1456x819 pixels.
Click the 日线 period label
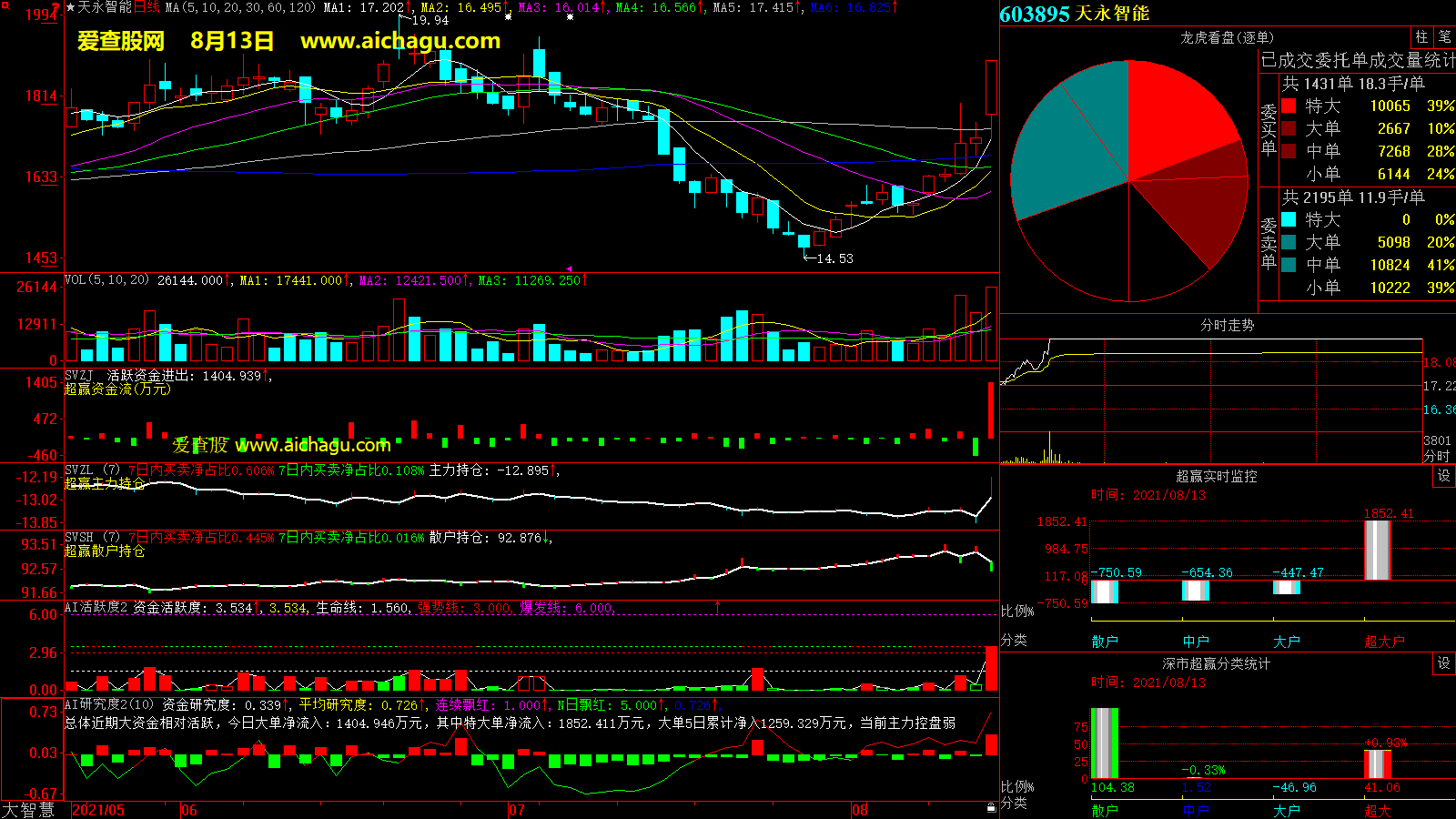click(x=147, y=7)
